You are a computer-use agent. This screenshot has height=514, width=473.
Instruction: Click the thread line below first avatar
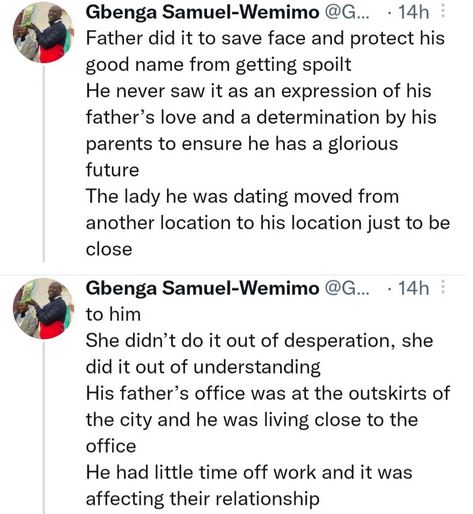pyautogui.click(x=44, y=163)
